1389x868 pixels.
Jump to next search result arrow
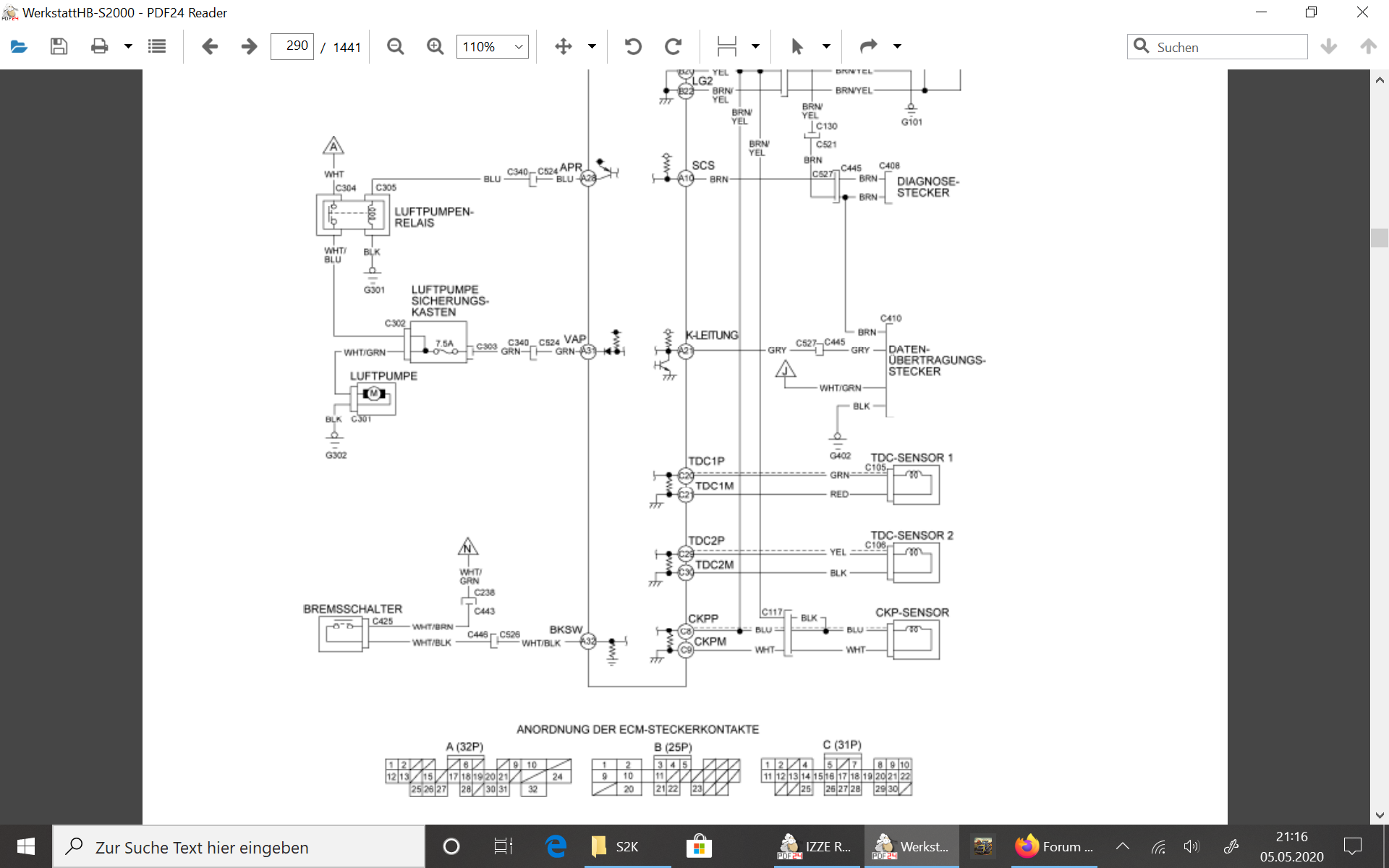(1328, 47)
